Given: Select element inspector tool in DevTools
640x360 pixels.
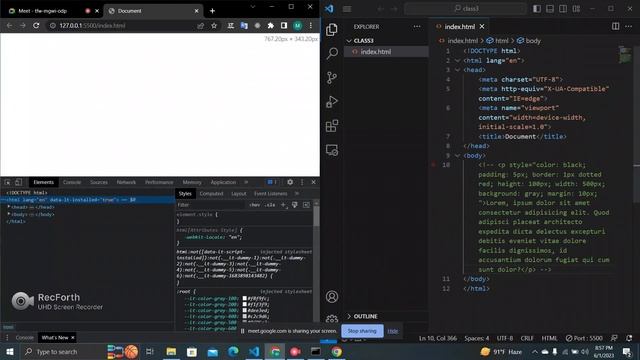Looking at the screenshot, I should (x=7, y=182).
